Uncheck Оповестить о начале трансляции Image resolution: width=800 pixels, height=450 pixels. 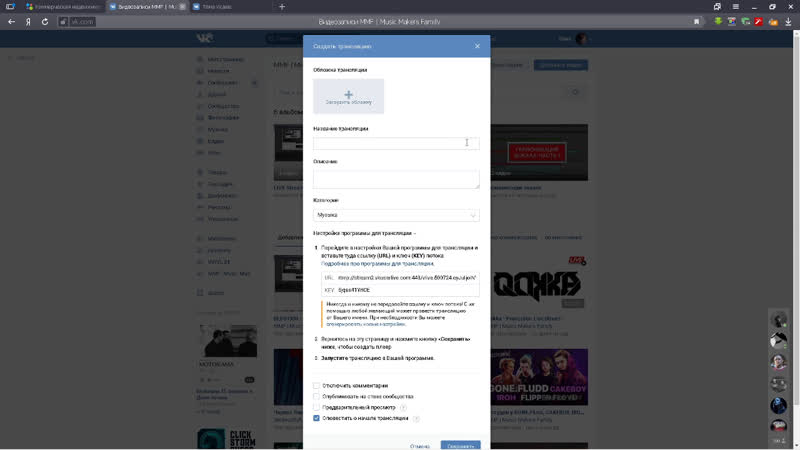[317, 419]
